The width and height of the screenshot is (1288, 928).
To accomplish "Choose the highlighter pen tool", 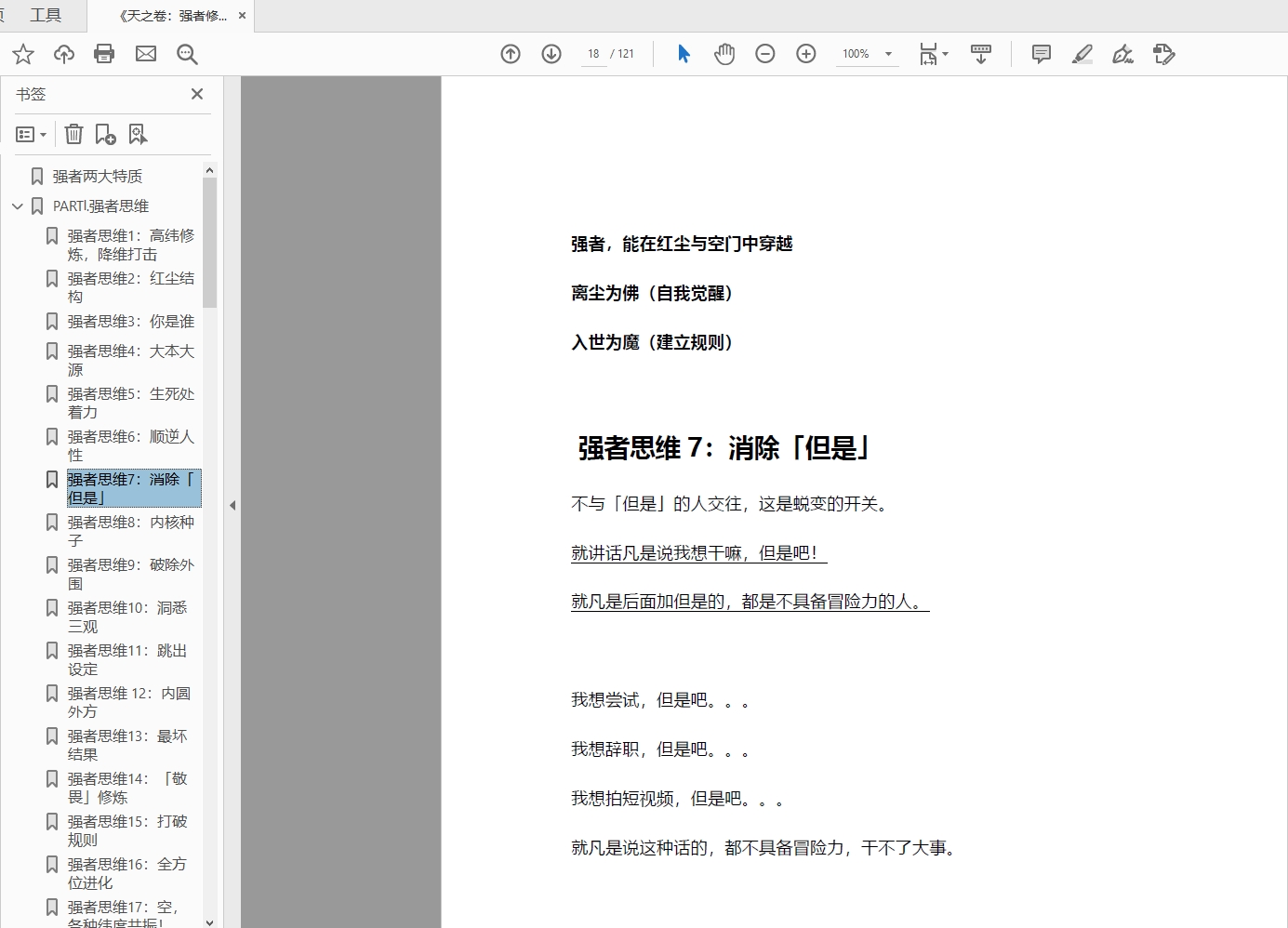I will 1082,54.
